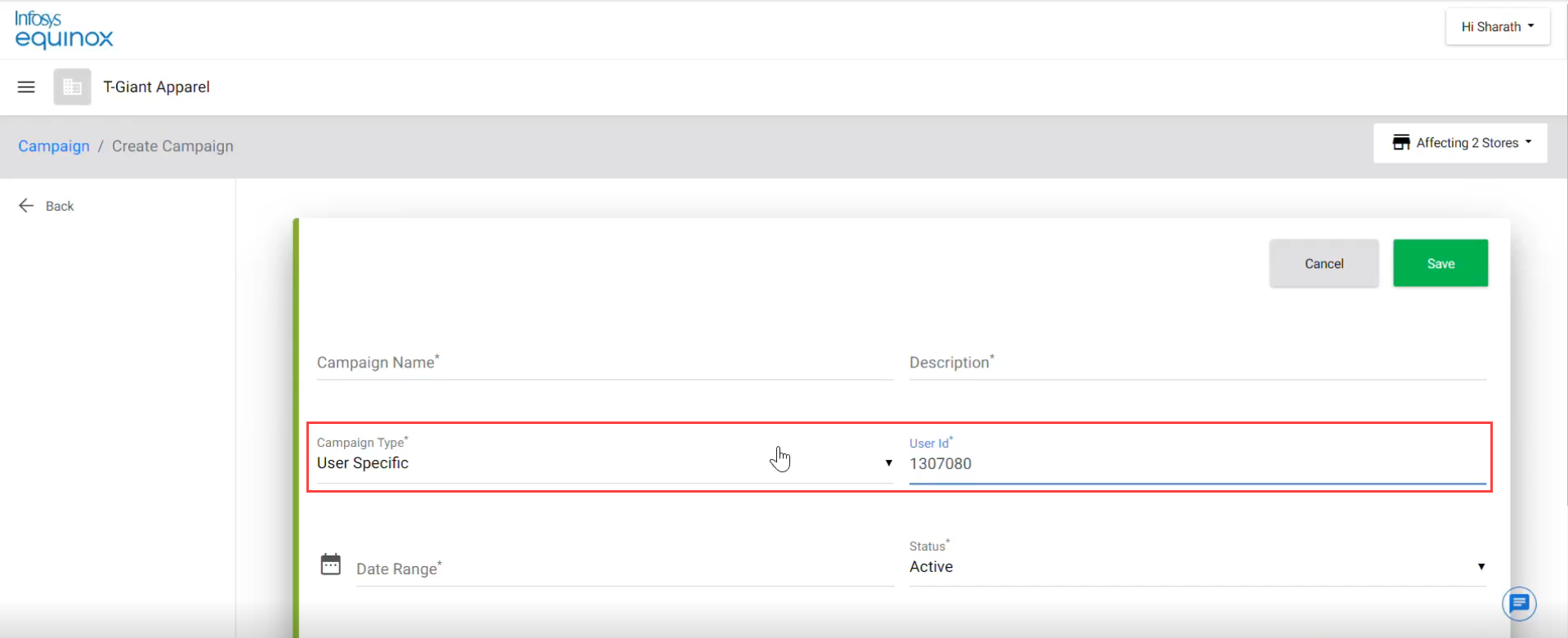Expand the Status Active dropdown
The width and height of the screenshot is (1568, 638).
tap(1196, 566)
